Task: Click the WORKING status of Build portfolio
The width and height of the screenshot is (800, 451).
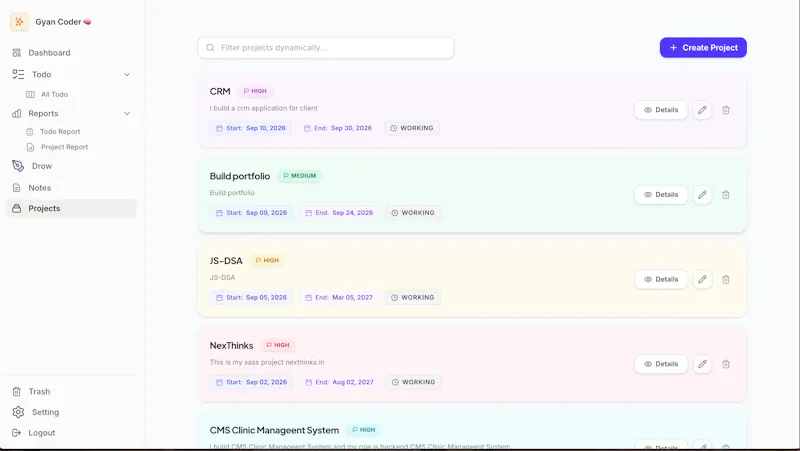Action: (413, 213)
